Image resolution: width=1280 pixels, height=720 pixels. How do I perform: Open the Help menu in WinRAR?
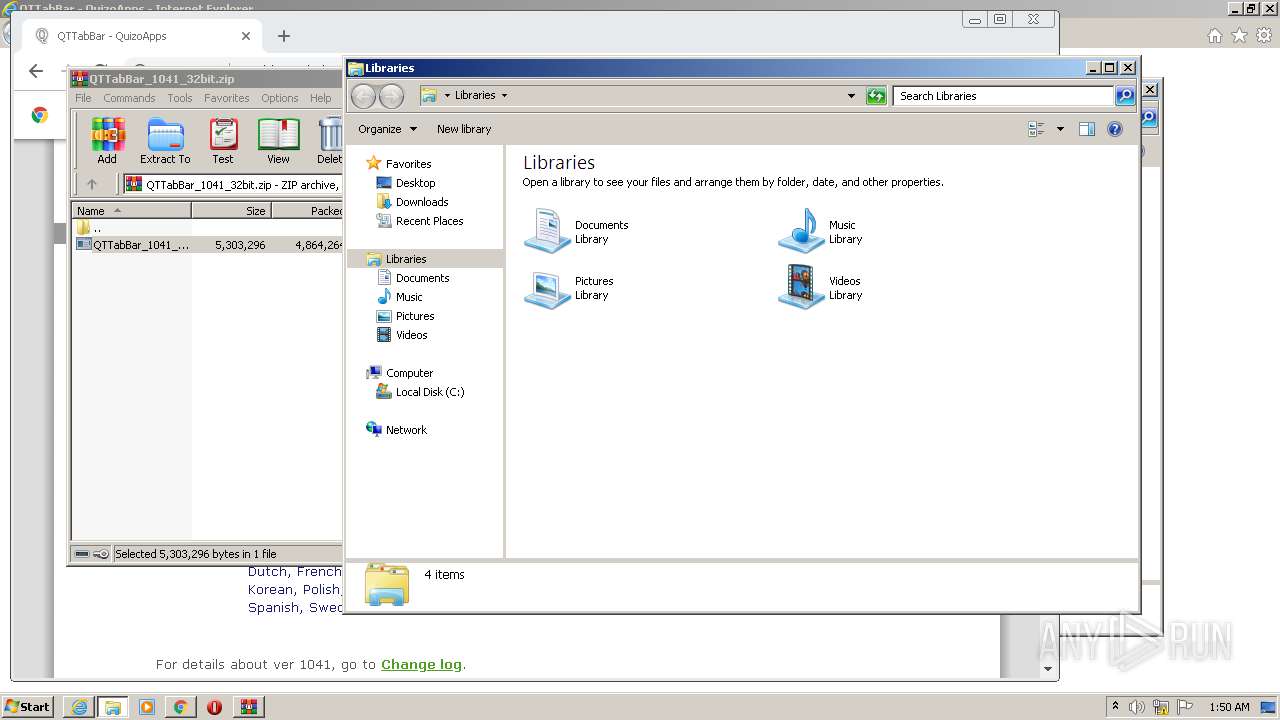[x=320, y=98]
